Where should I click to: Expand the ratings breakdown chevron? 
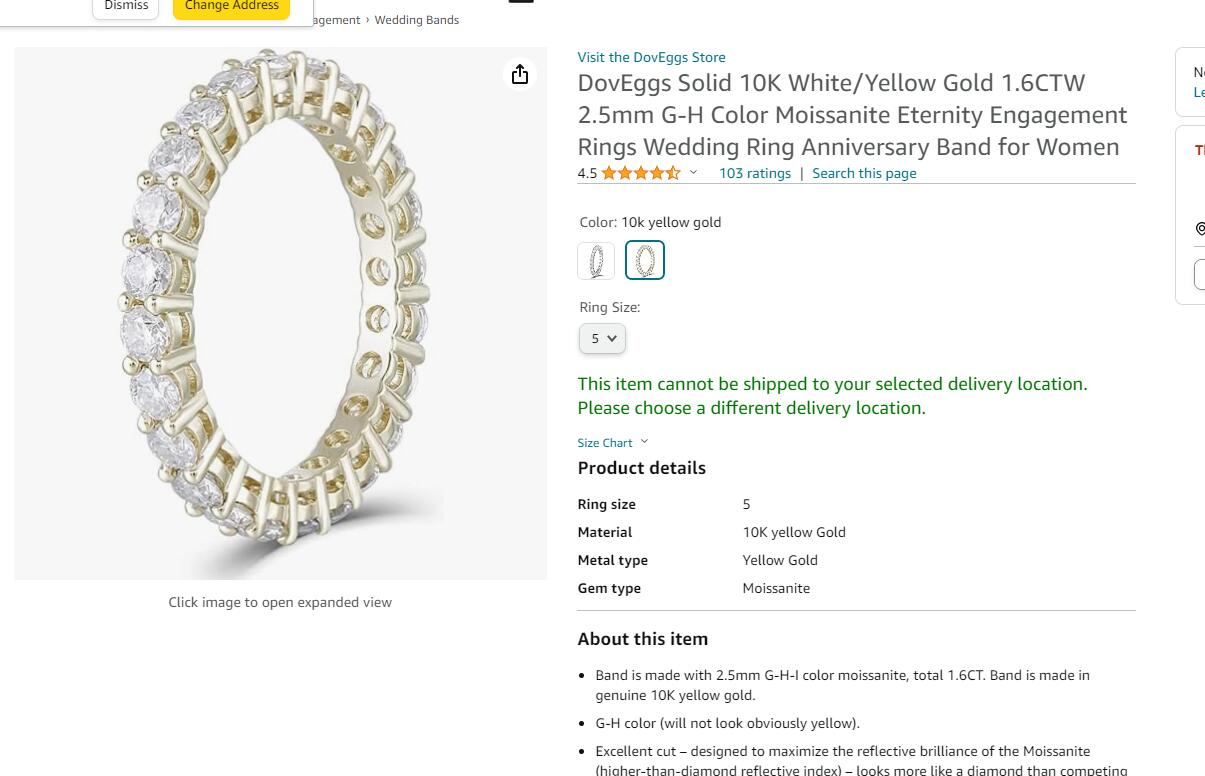[693, 173]
